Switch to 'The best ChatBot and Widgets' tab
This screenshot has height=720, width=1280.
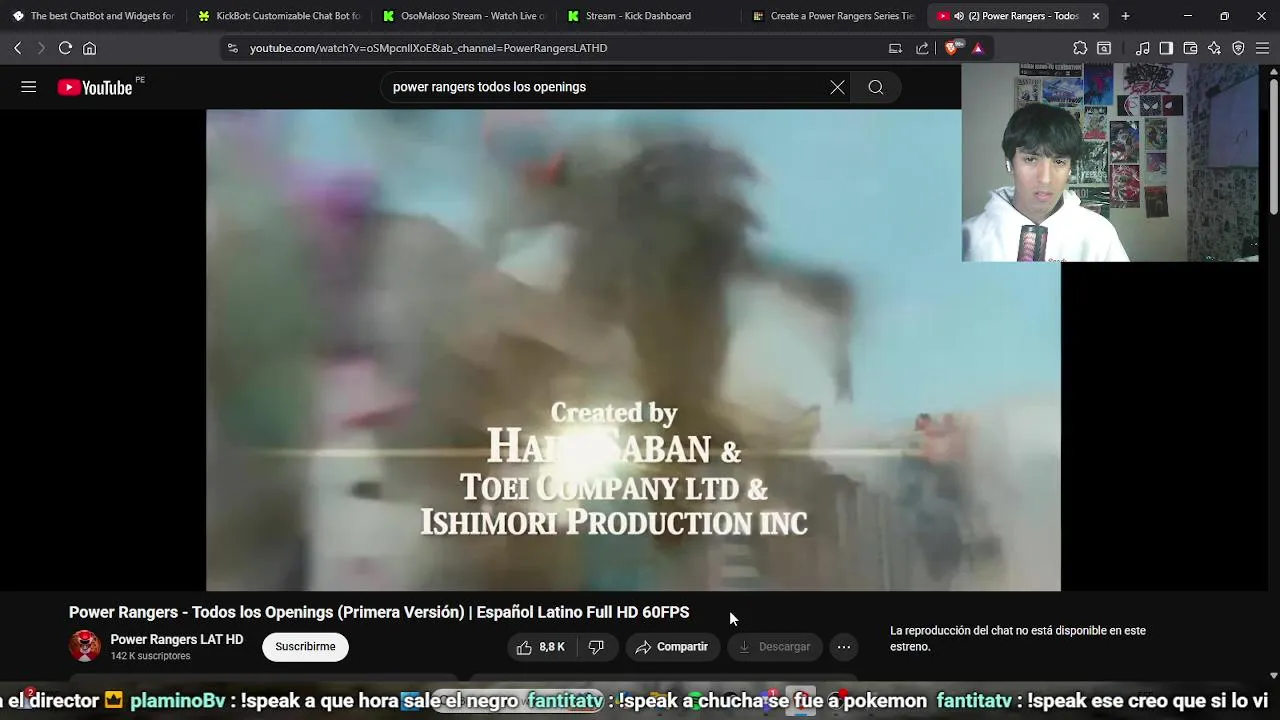pos(93,16)
